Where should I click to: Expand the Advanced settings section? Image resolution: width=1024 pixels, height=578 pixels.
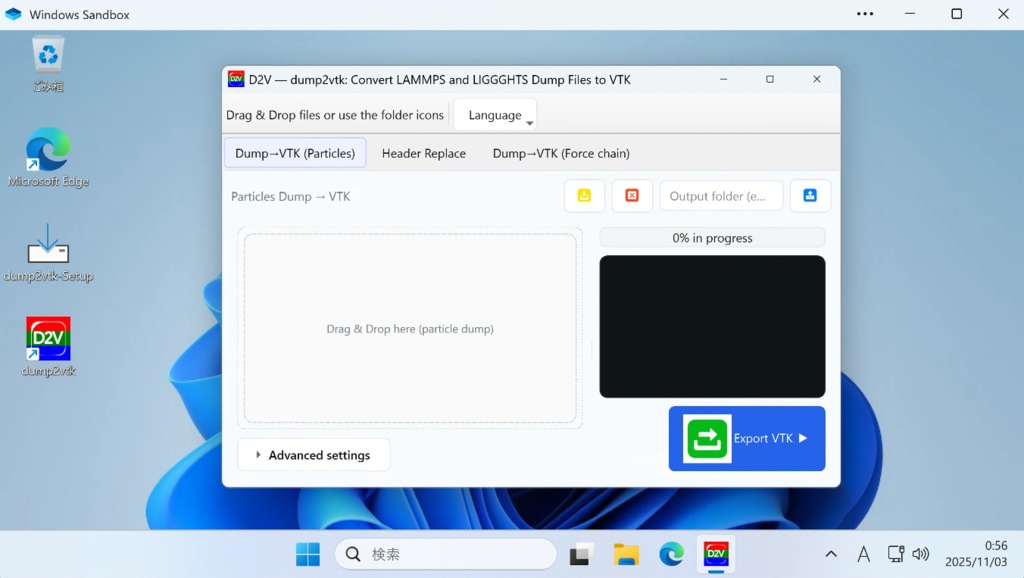click(313, 454)
